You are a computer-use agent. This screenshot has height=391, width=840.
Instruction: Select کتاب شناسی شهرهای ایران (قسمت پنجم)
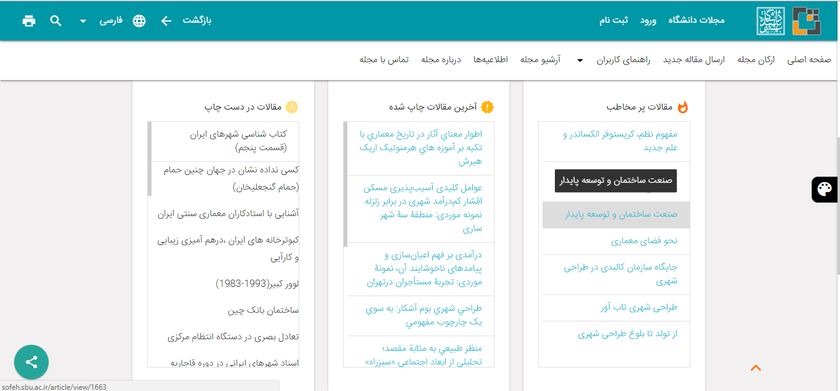pyautogui.click(x=239, y=141)
